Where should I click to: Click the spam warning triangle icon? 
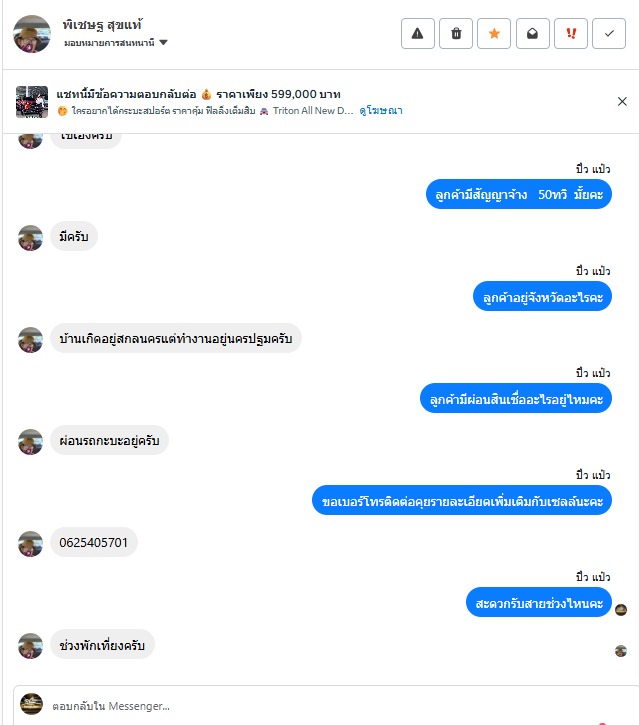418,33
